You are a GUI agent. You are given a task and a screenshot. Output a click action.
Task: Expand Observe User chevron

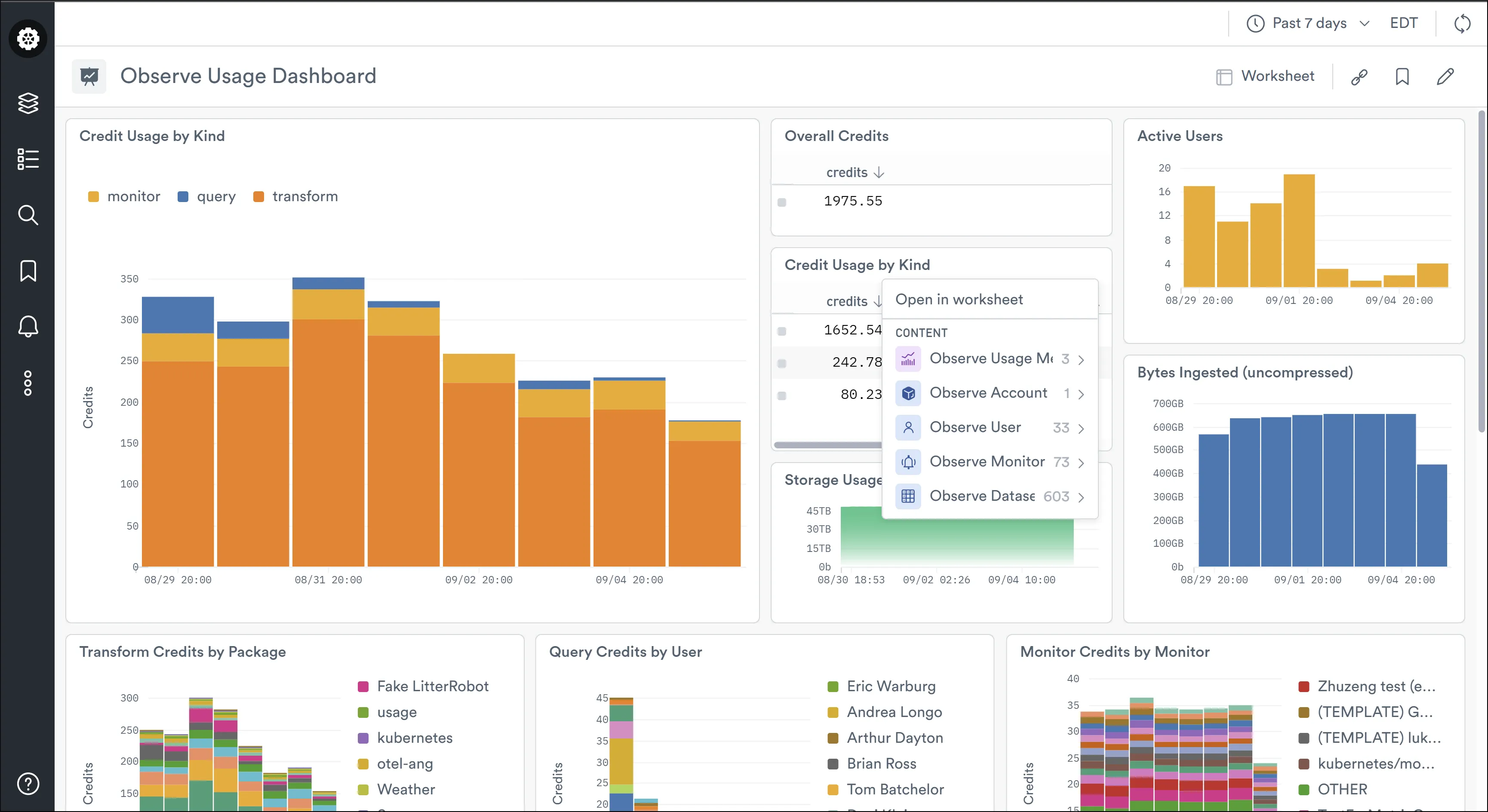(1081, 429)
